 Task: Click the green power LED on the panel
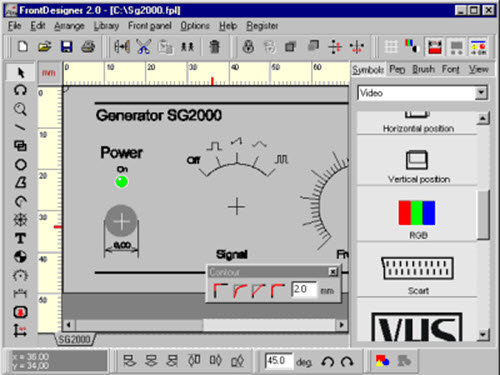(121, 181)
